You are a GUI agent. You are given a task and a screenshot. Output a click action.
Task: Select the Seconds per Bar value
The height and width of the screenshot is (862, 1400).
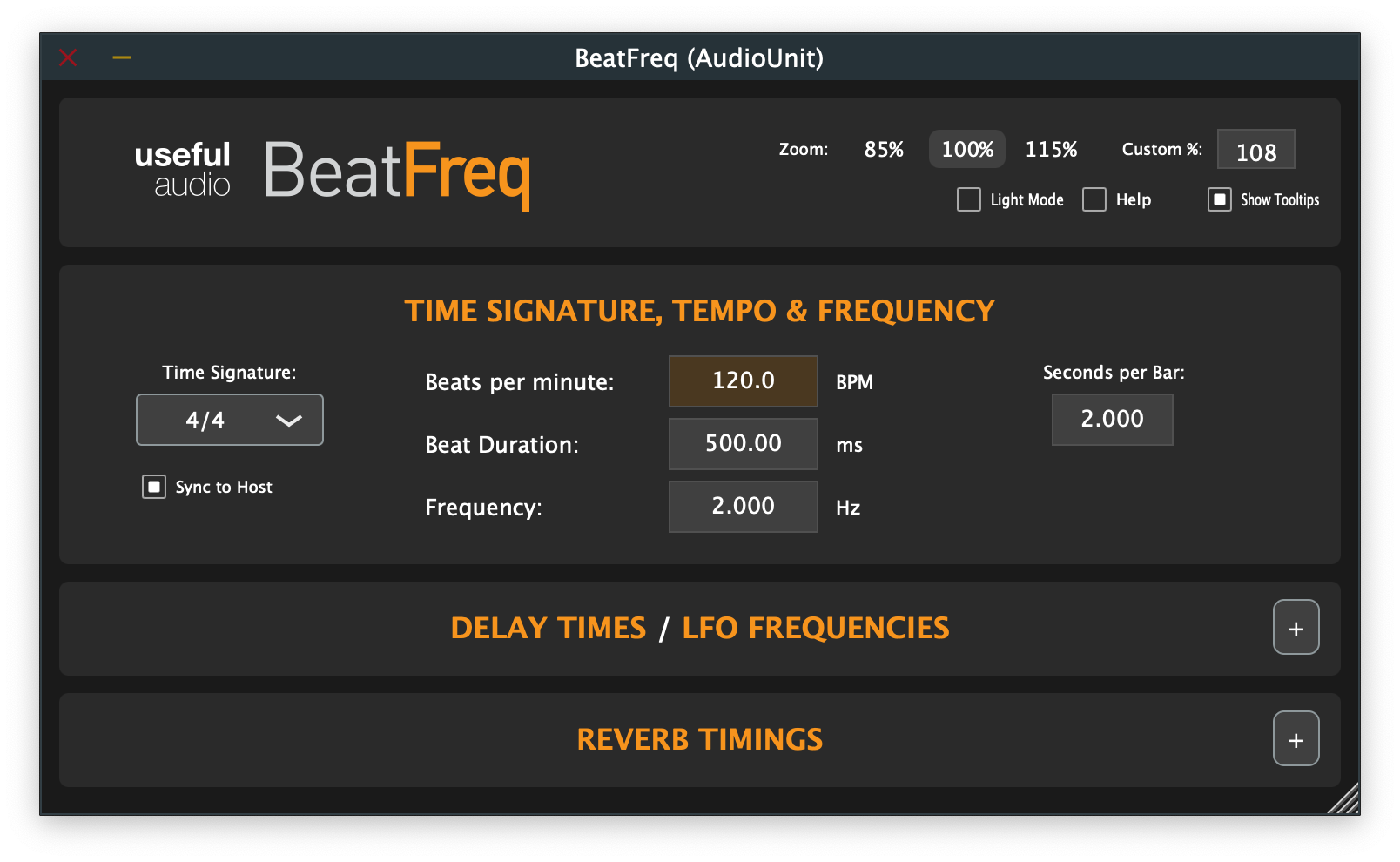(1112, 419)
